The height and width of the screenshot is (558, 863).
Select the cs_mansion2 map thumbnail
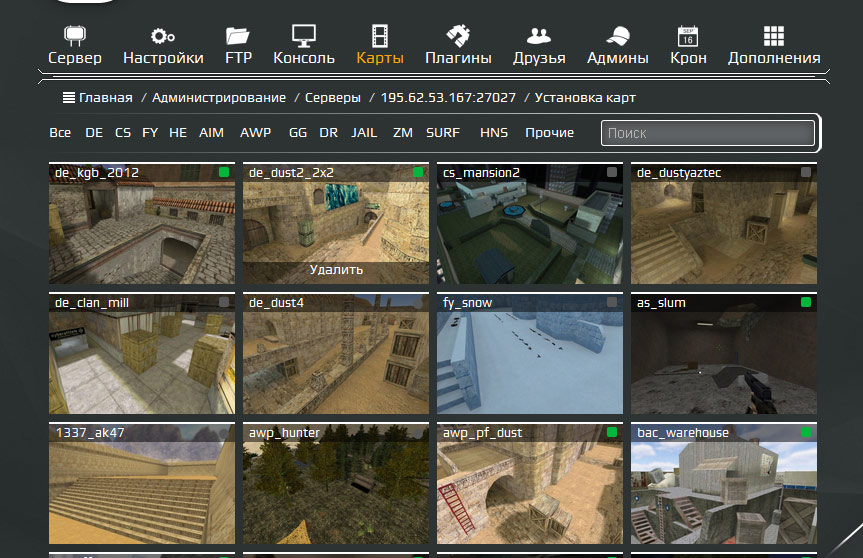point(530,223)
